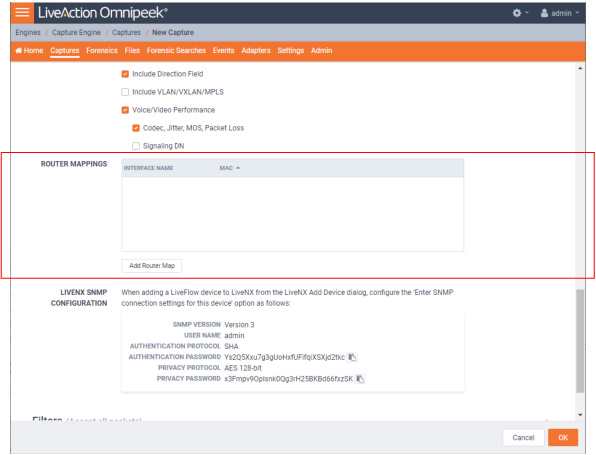596x455 pixels.
Task: Click the admin user profile icon
Action: [x=544, y=13]
